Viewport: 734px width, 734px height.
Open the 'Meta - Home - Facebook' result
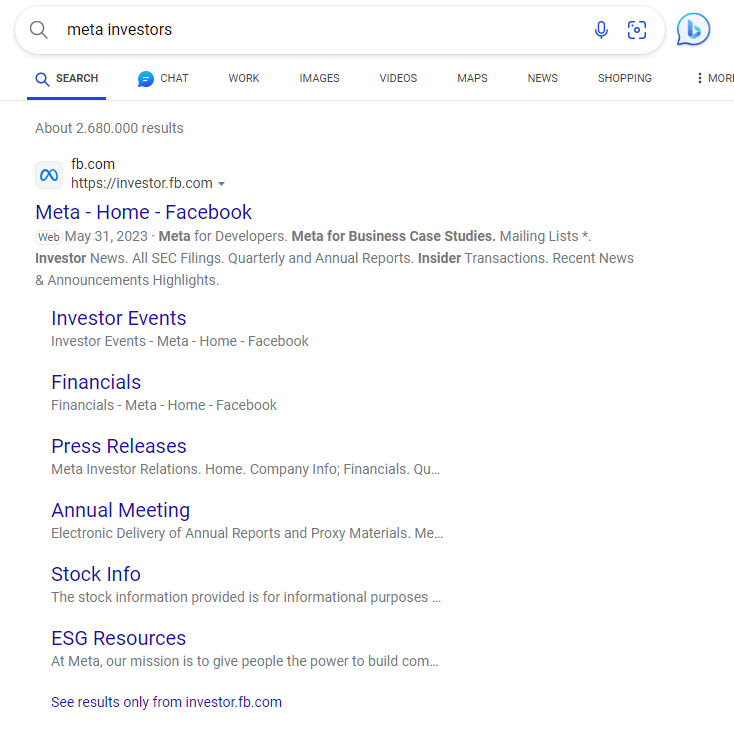(x=143, y=212)
